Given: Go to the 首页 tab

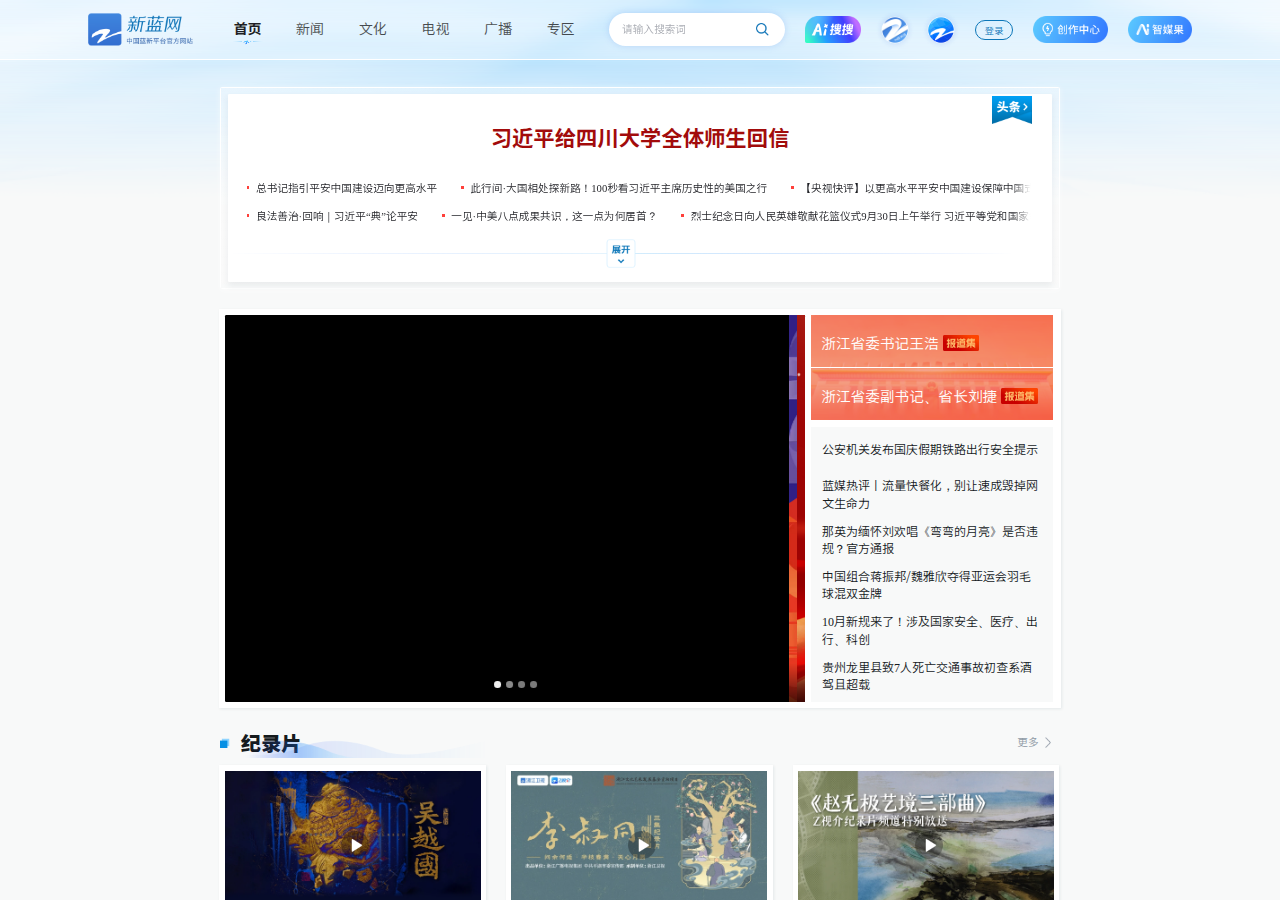Looking at the screenshot, I should 247,29.
